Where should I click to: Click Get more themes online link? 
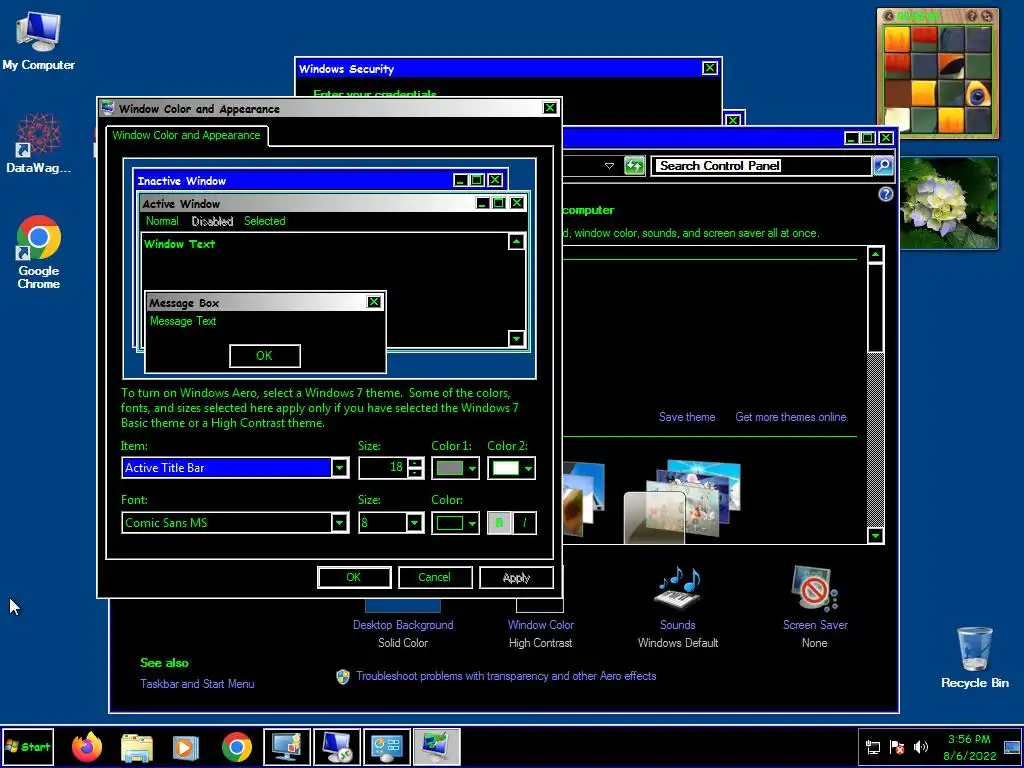(791, 417)
